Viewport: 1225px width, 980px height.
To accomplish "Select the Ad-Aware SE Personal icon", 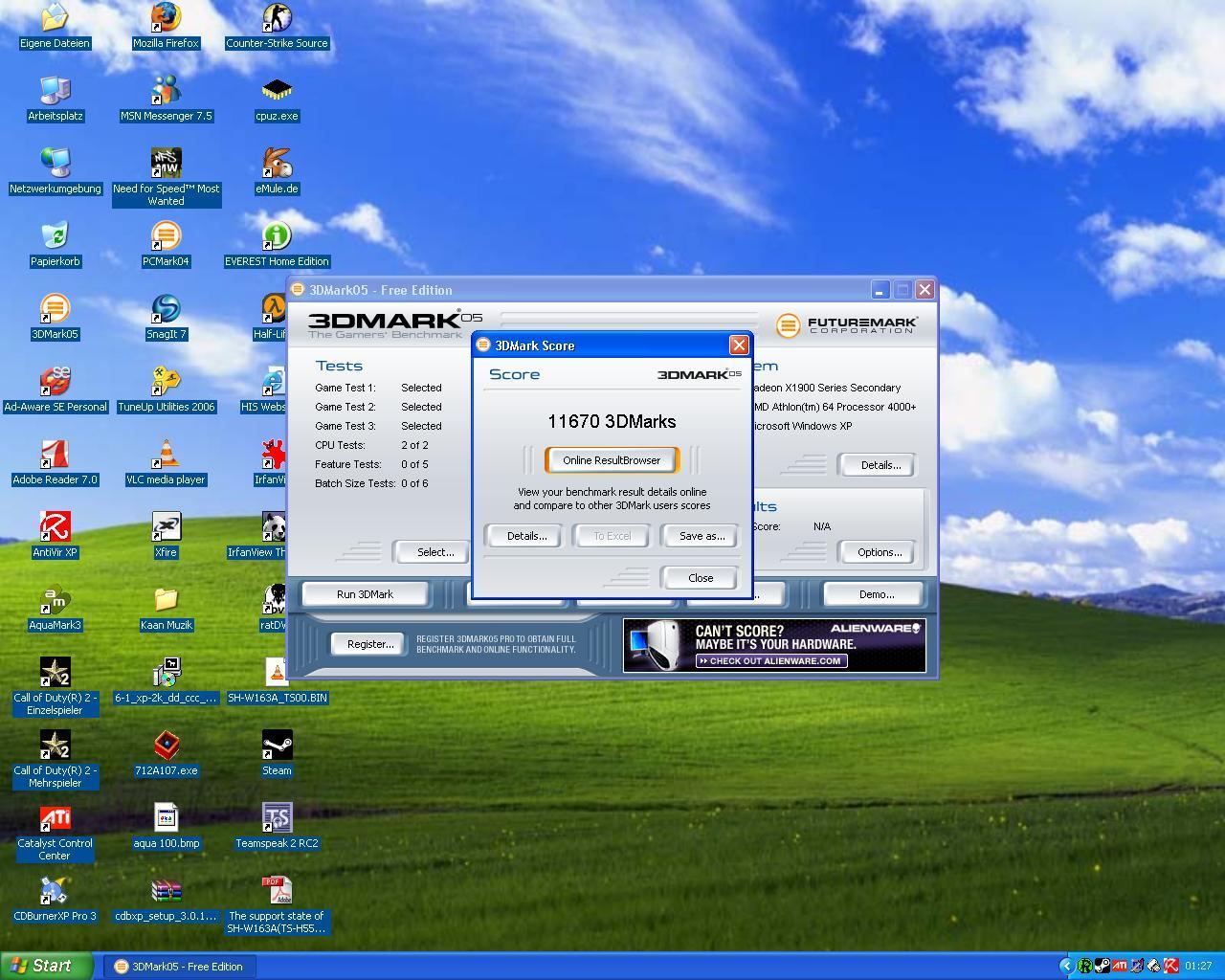I will click(x=55, y=381).
